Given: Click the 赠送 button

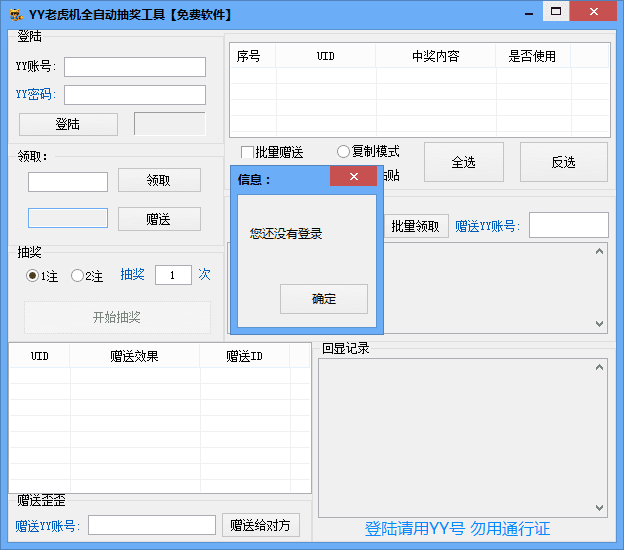Looking at the screenshot, I should (159, 219).
